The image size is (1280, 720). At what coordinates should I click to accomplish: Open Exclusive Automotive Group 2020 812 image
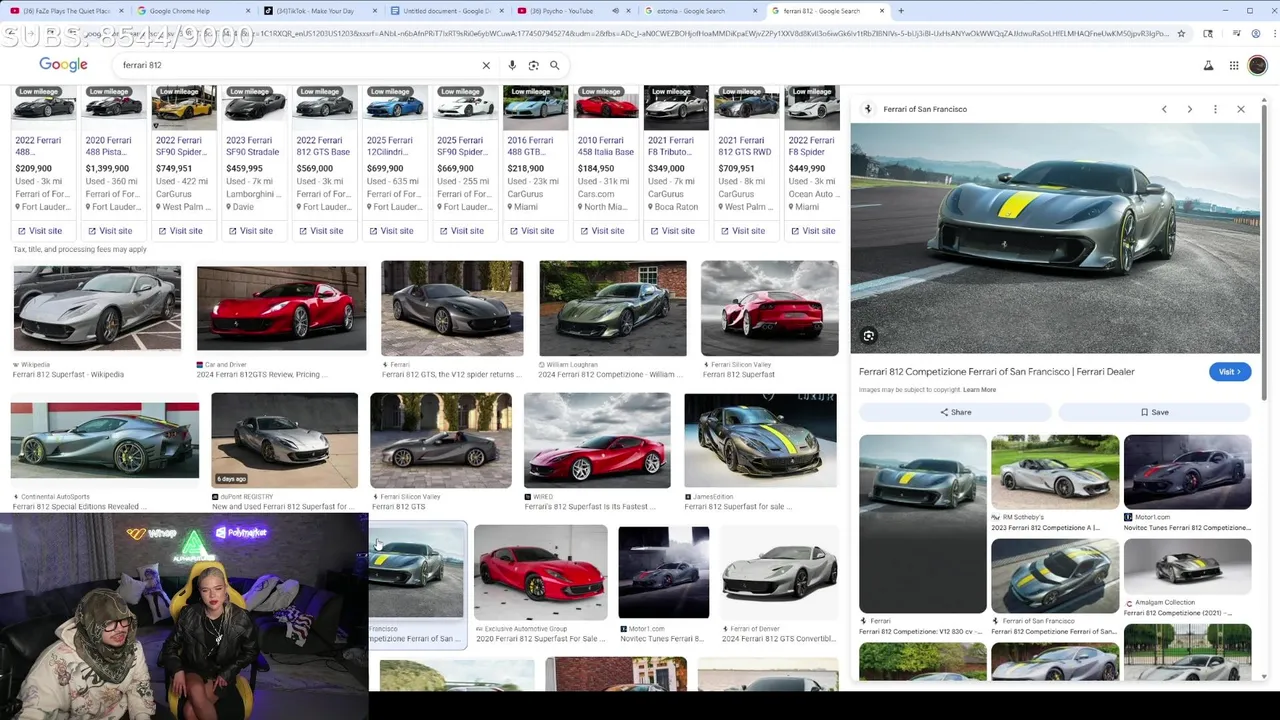point(540,573)
